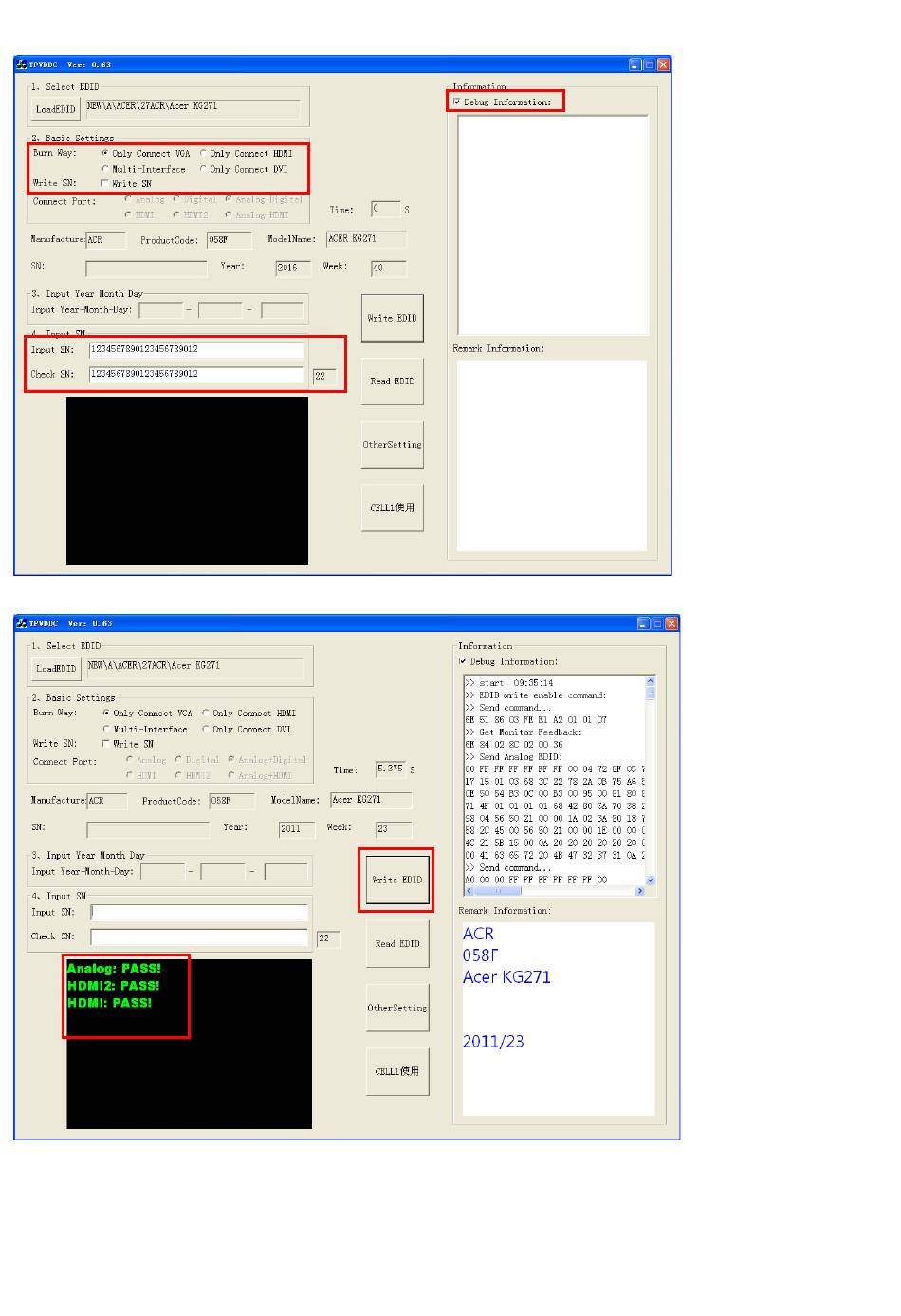Screen dimensions: 901x1316
Task: Click ModelName field showing Acer KG271 in lower window
Action: (371, 800)
